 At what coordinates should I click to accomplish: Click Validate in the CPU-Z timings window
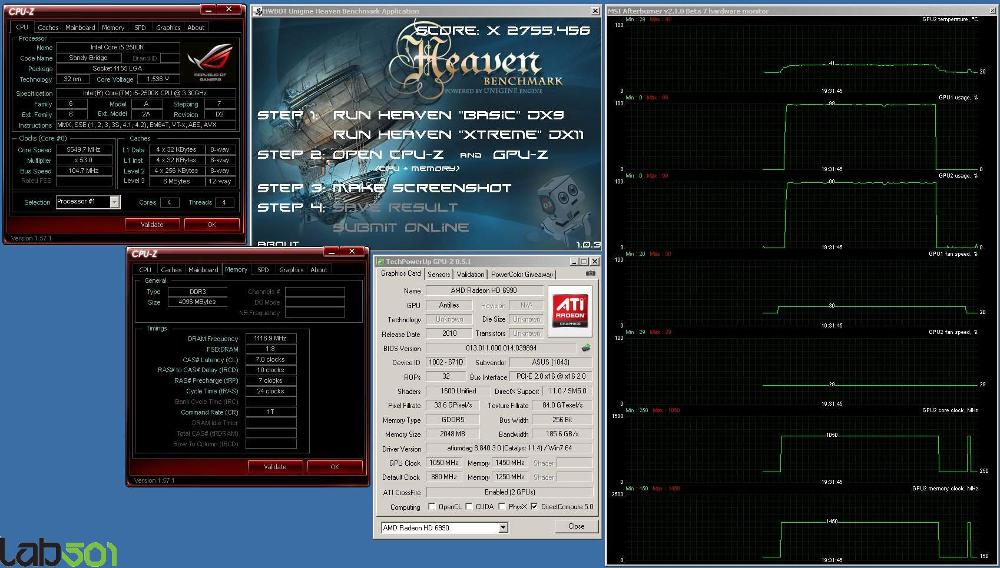coord(275,467)
